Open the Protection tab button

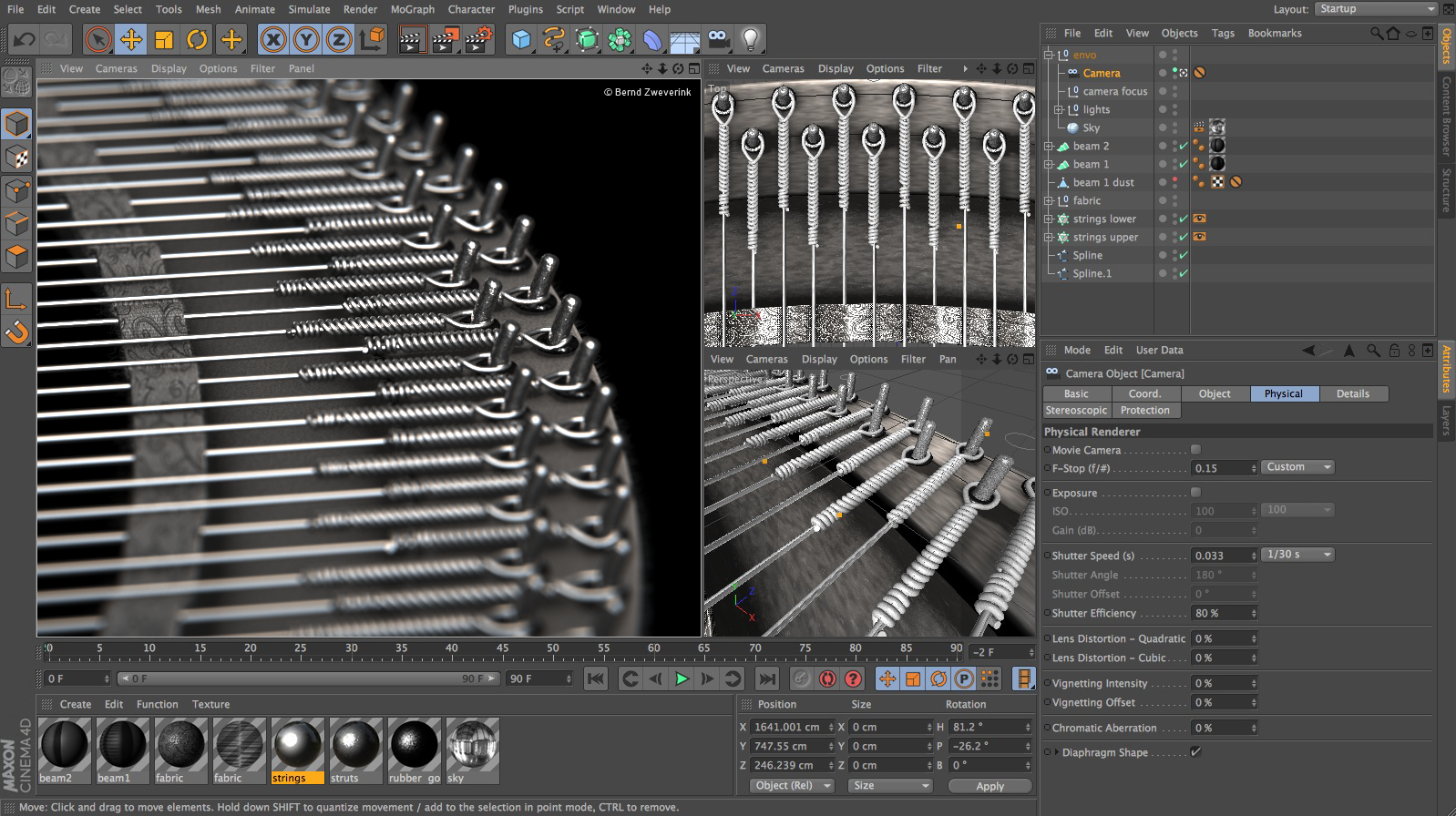1144,411
